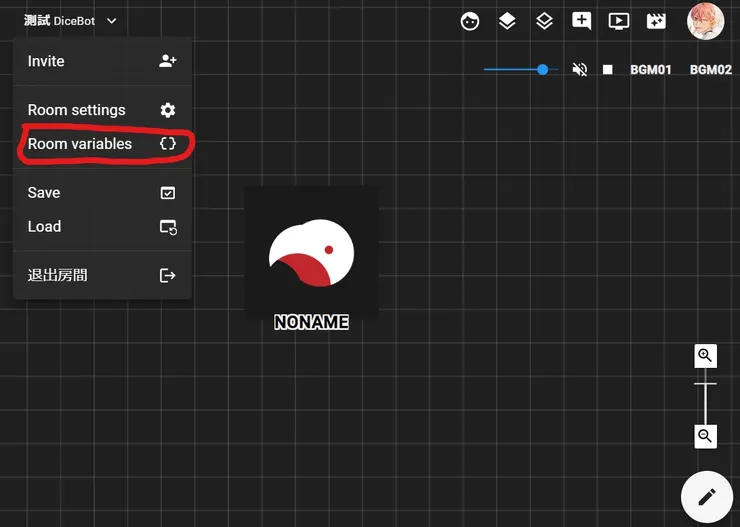The width and height of the screenshot is (740, 527).
Task: Click the outlined layers icon
Action: click(544, 21)
